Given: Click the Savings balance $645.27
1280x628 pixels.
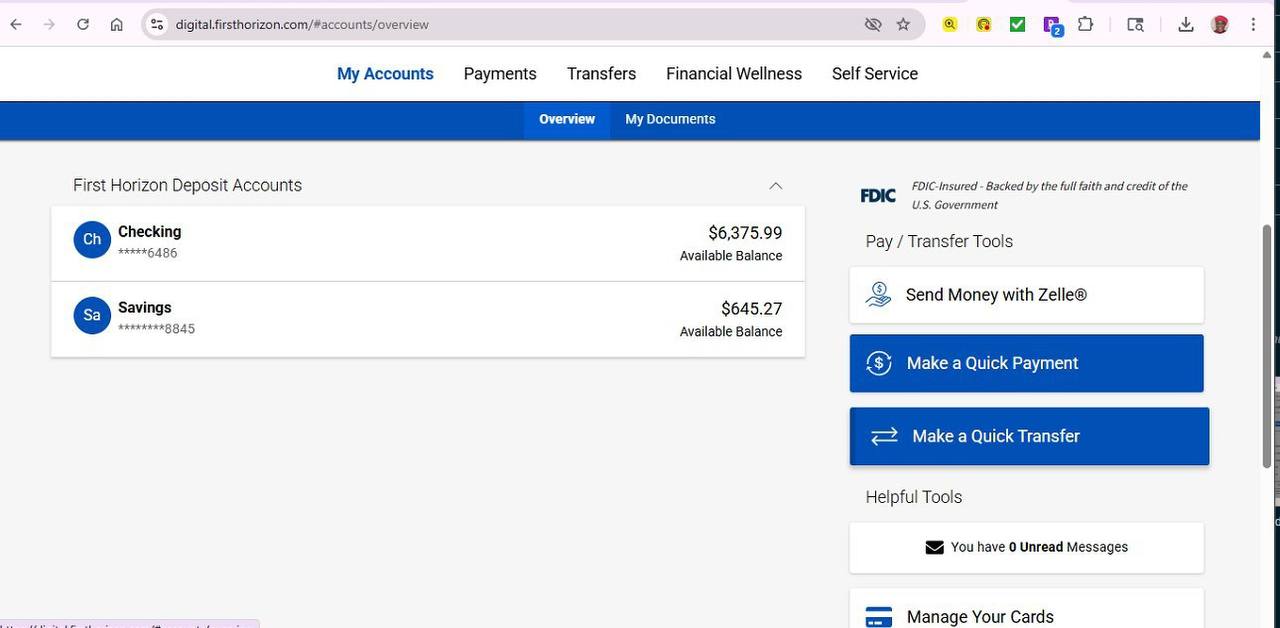Looking at the screenshot, I should pos(752,309).
